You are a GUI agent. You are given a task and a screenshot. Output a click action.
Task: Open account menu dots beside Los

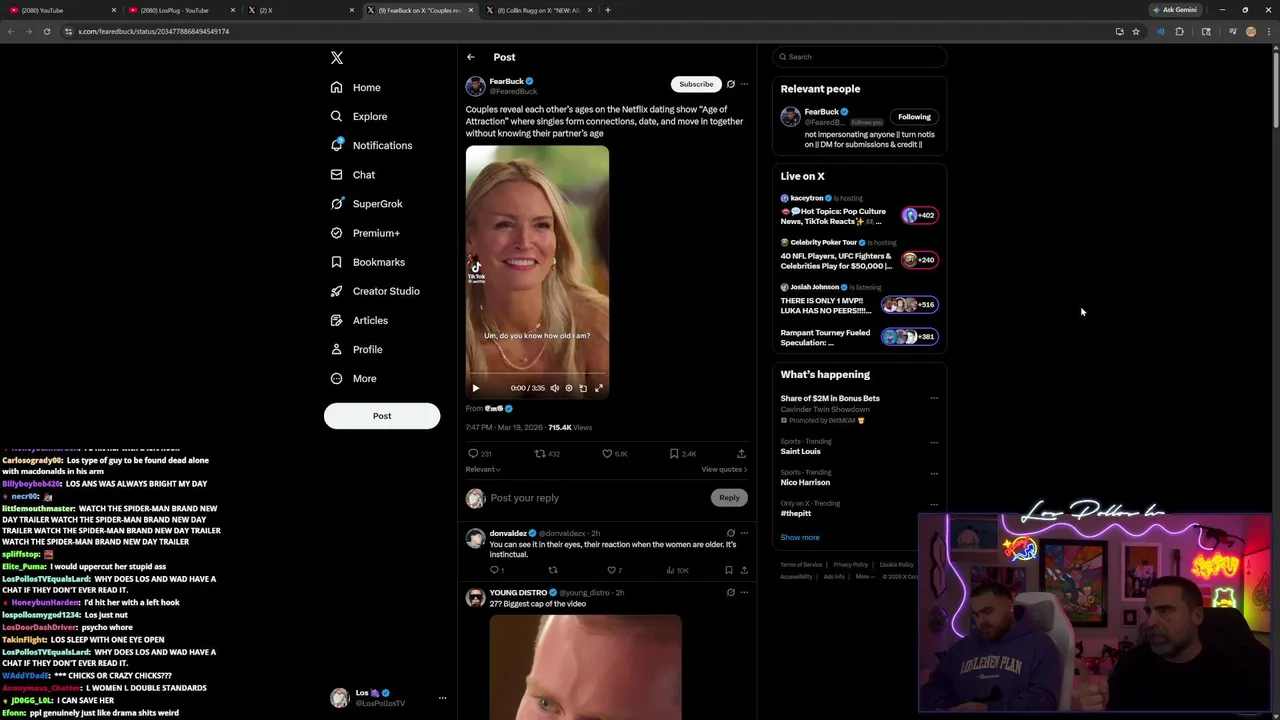[x=442, y=698]
